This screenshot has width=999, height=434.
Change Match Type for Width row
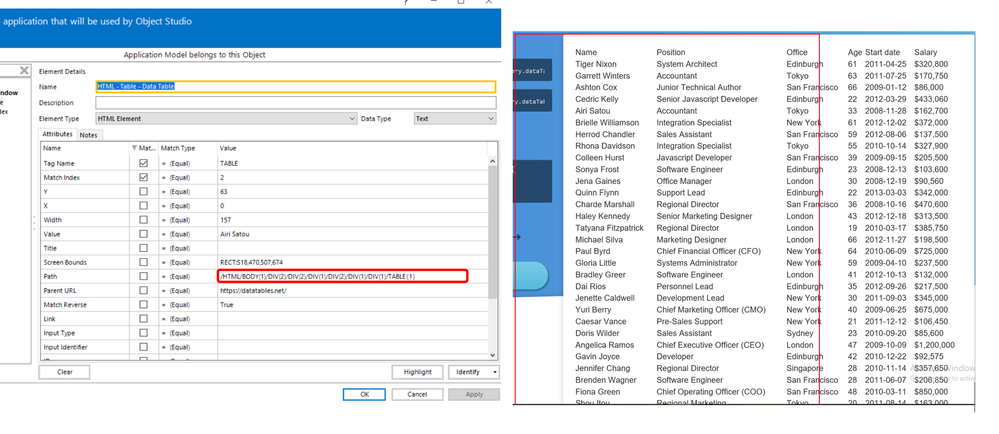tap(187, 220)
